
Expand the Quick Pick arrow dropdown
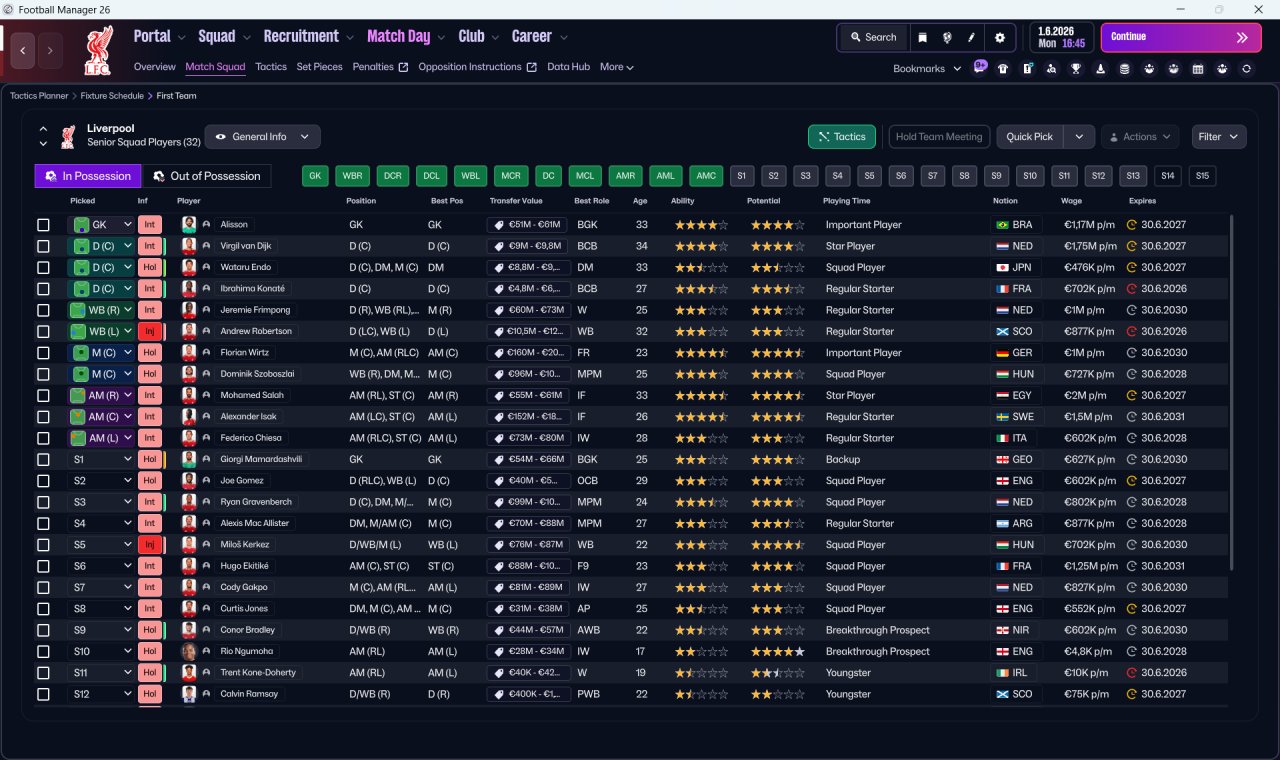click(x=1079, y=137)
